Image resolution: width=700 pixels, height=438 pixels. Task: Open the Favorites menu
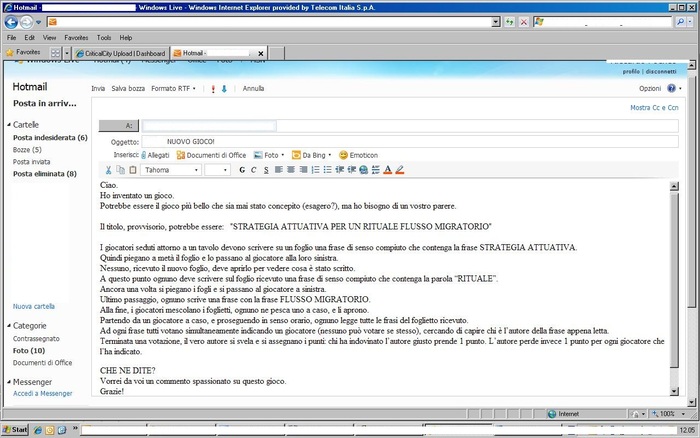[x=76, y=38]
